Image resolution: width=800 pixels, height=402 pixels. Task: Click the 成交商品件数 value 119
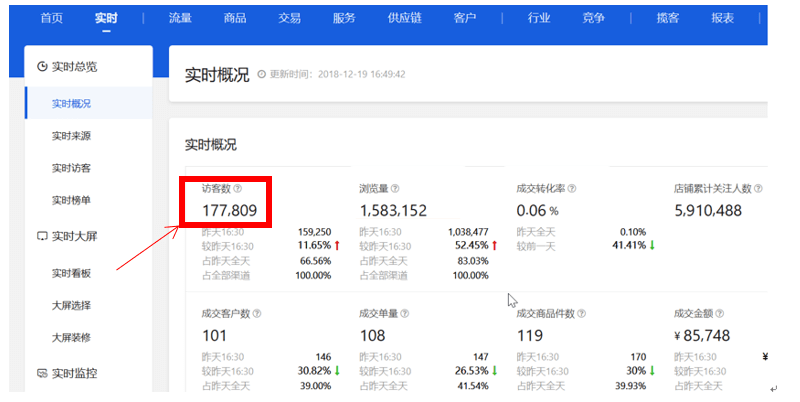pyautogui.click(x=530, y=336)
